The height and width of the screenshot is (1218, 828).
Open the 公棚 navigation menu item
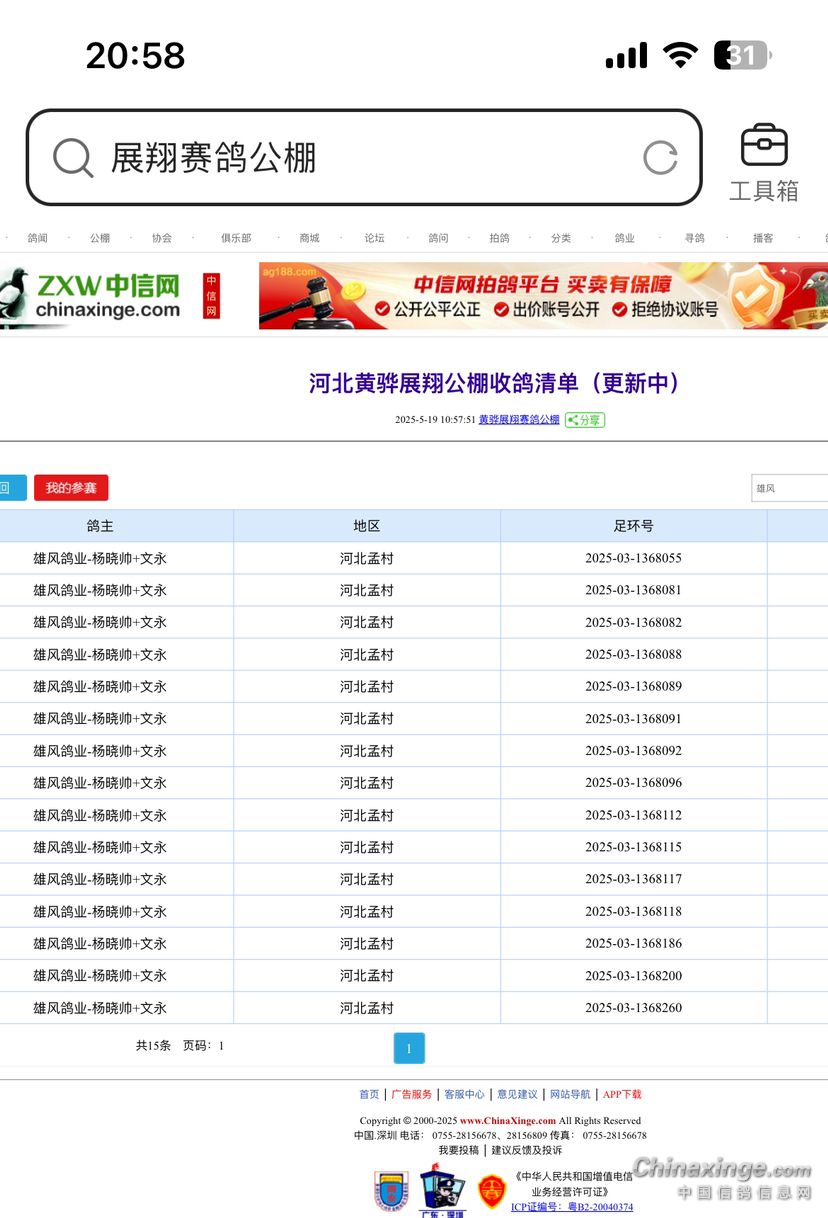[99, 238]
